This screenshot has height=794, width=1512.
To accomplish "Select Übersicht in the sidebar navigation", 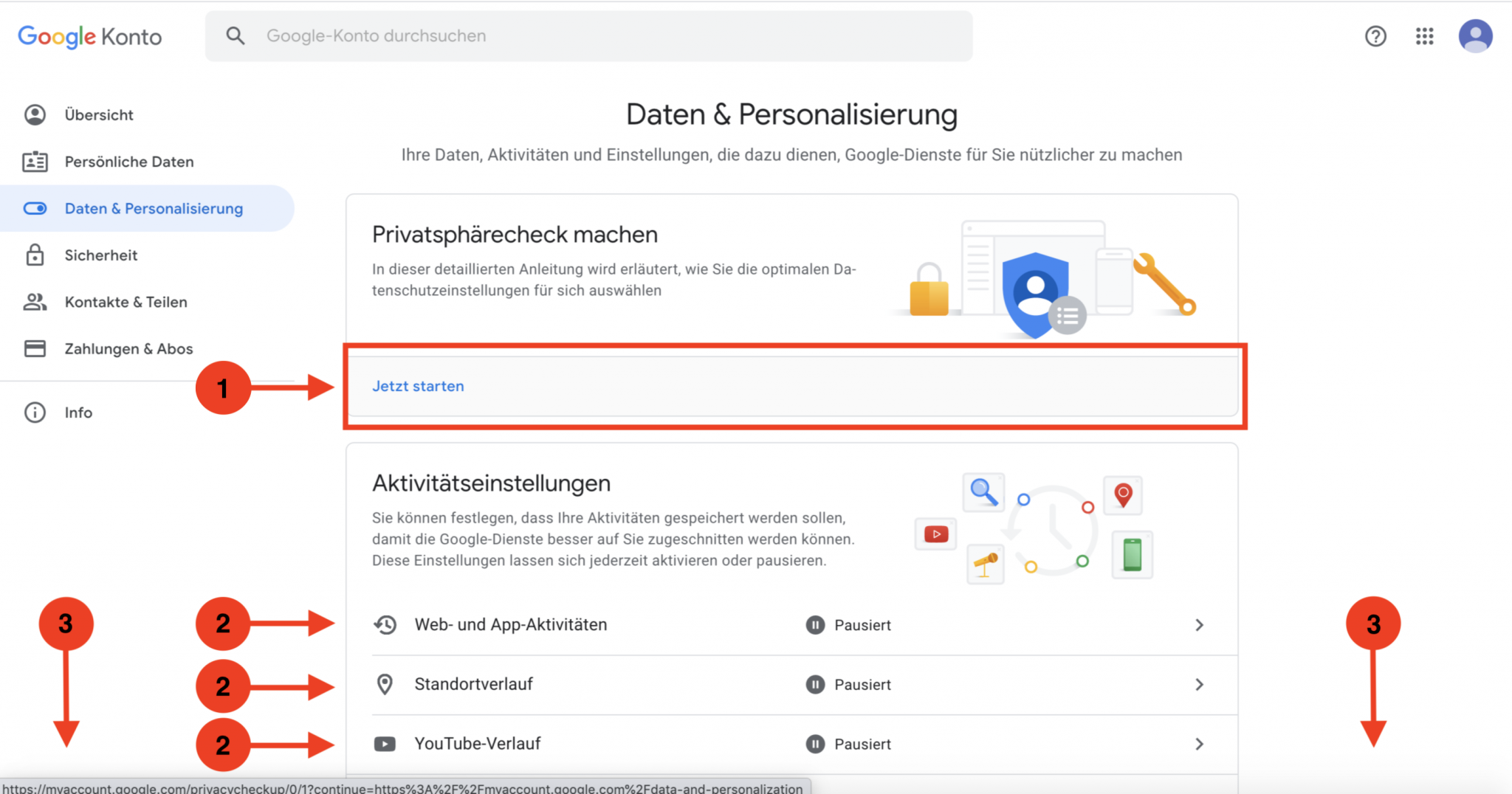I will [98, 114].
